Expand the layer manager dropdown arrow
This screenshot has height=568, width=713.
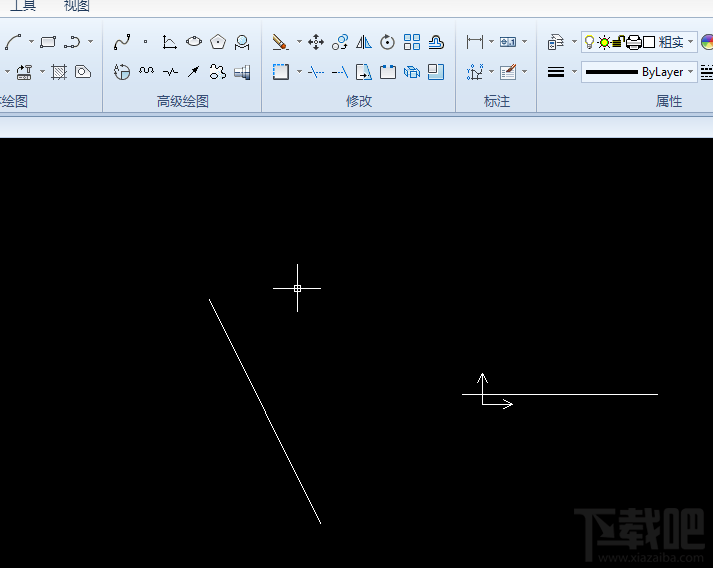point(574,42)
